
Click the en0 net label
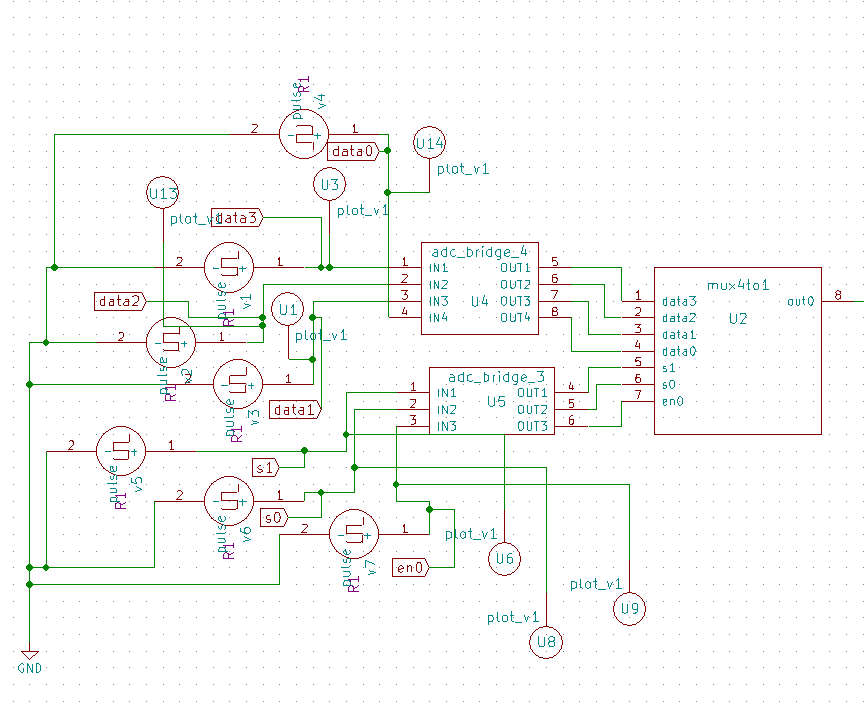click(411, 566)
